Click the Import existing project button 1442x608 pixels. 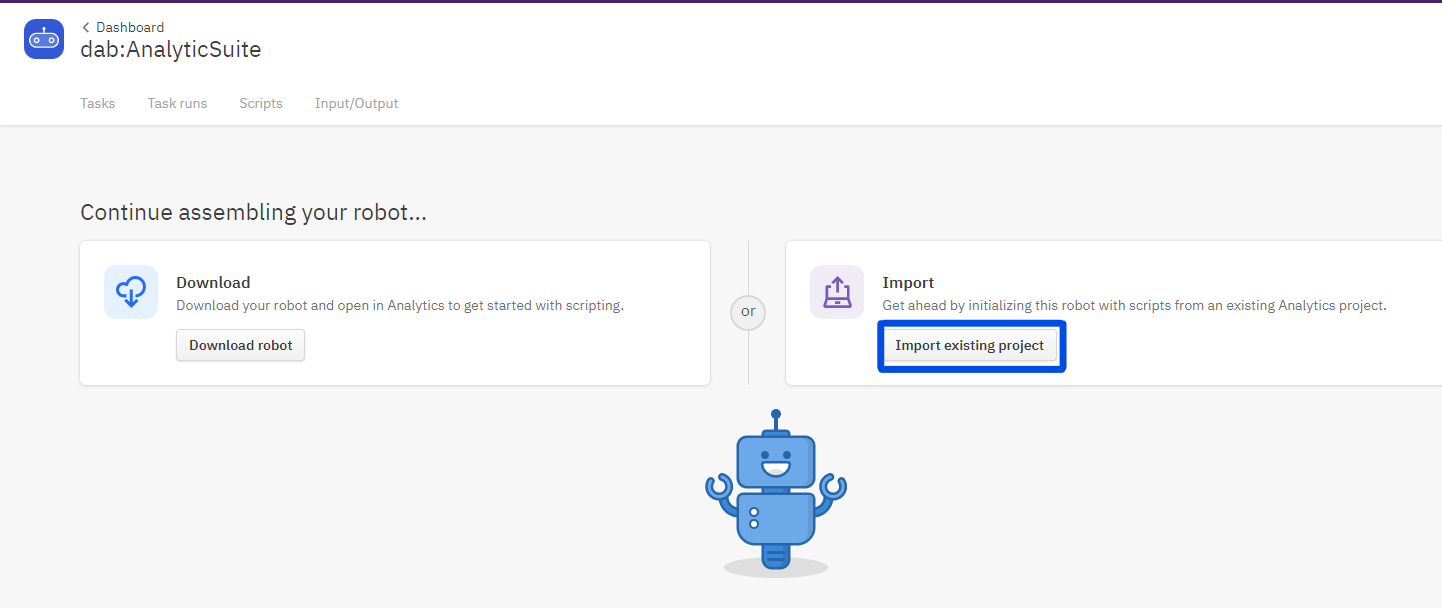coord(969,345)
